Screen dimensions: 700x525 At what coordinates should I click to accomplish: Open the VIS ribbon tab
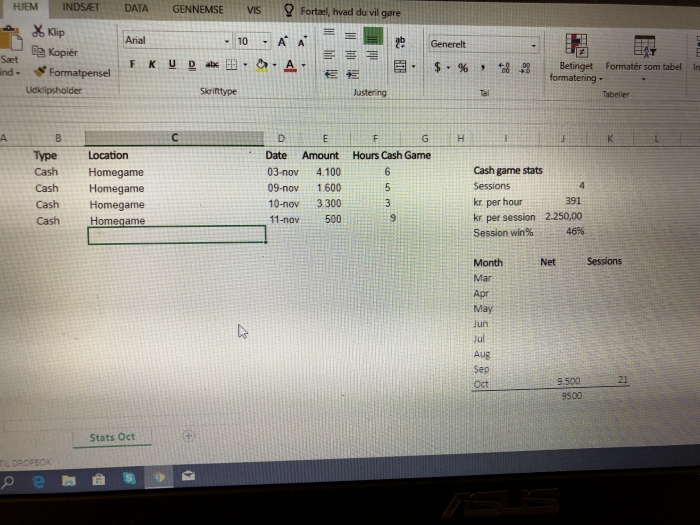[x=254, y=10]
